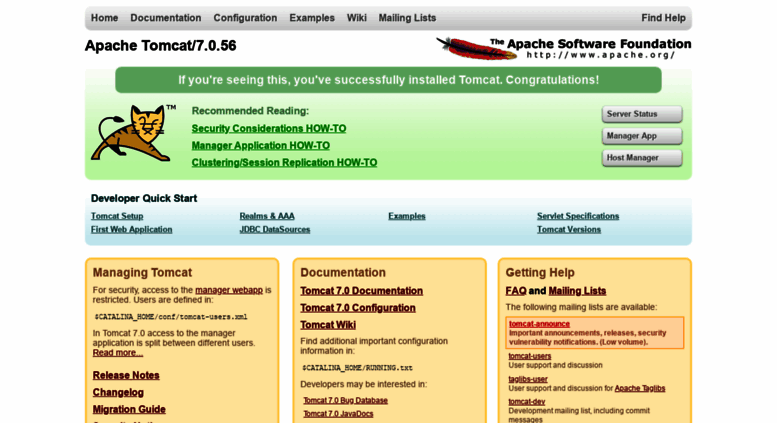Image resolution: width=777 pixels, height=423 pixels.
Task: Open the tomcat-announce mailing list link
Action: (x=539, y=324)
